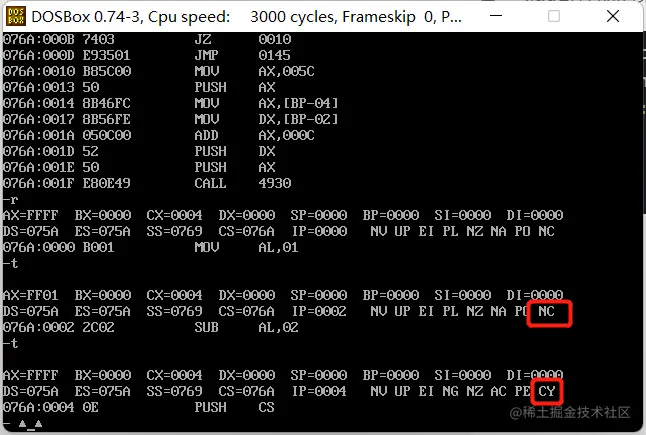Click the -r command line

click(11, 200)
